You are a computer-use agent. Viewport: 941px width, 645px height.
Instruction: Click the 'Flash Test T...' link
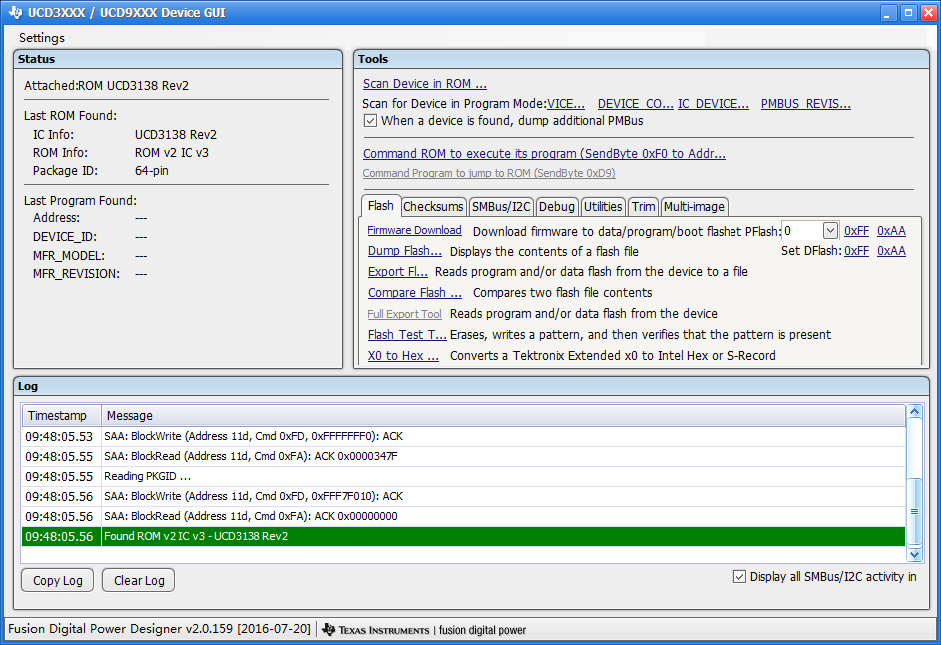(407, 335)
